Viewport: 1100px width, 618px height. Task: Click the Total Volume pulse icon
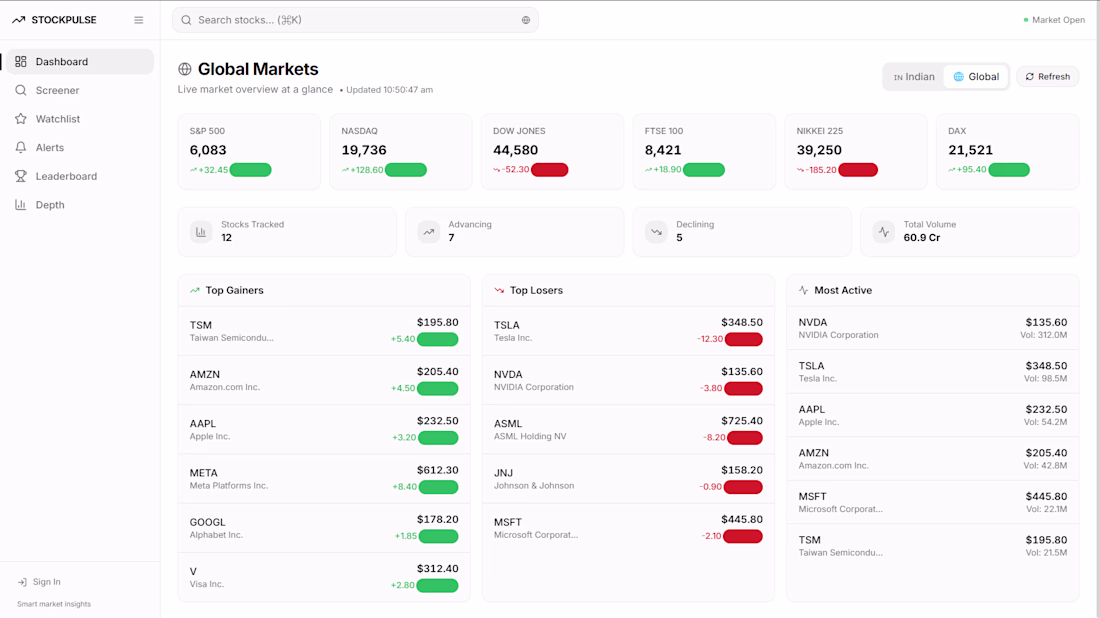[x=884, y=231]
